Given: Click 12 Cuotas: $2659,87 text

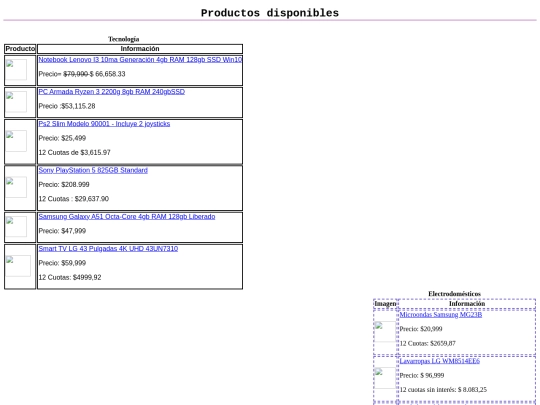Looking at the screenshot, I should (427, 343).
